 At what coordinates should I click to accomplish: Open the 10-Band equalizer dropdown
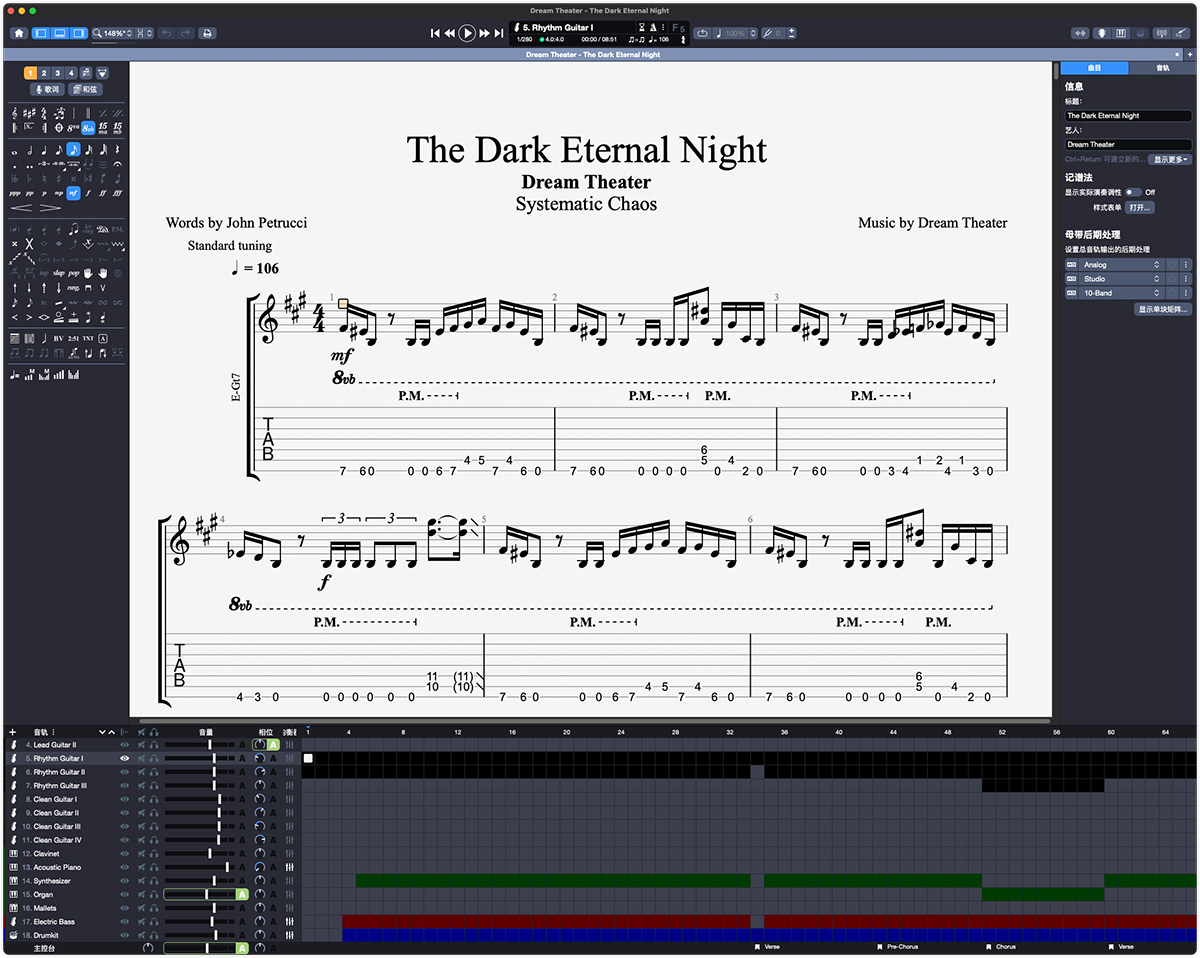pos(1157,293)
